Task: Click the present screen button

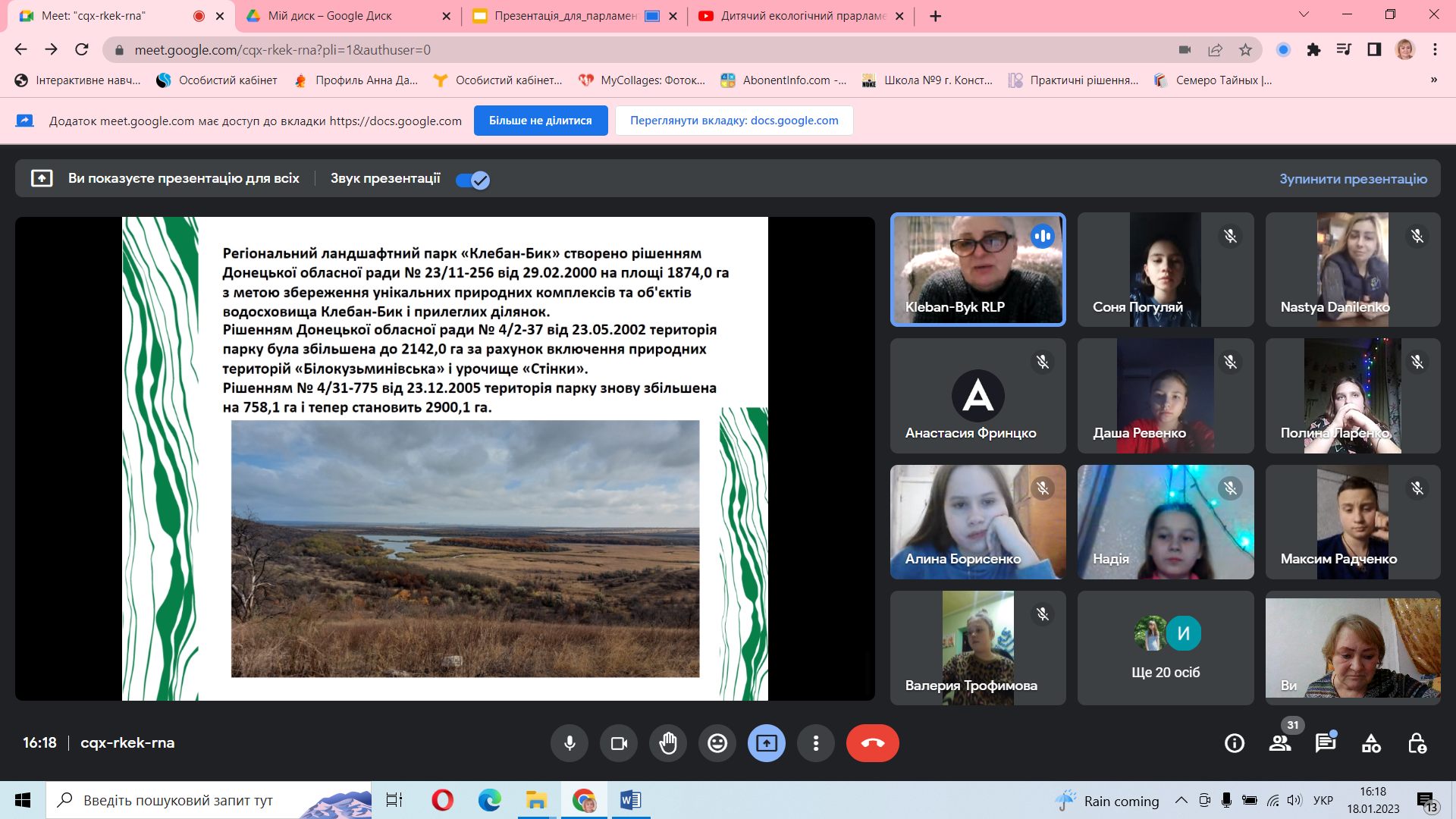Action: [767, 743]
